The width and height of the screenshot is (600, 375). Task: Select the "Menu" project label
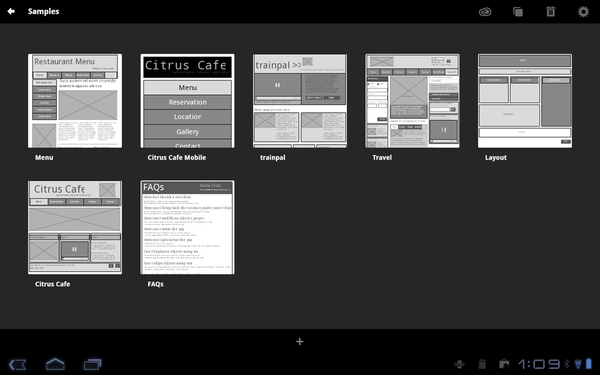(44, 157)
